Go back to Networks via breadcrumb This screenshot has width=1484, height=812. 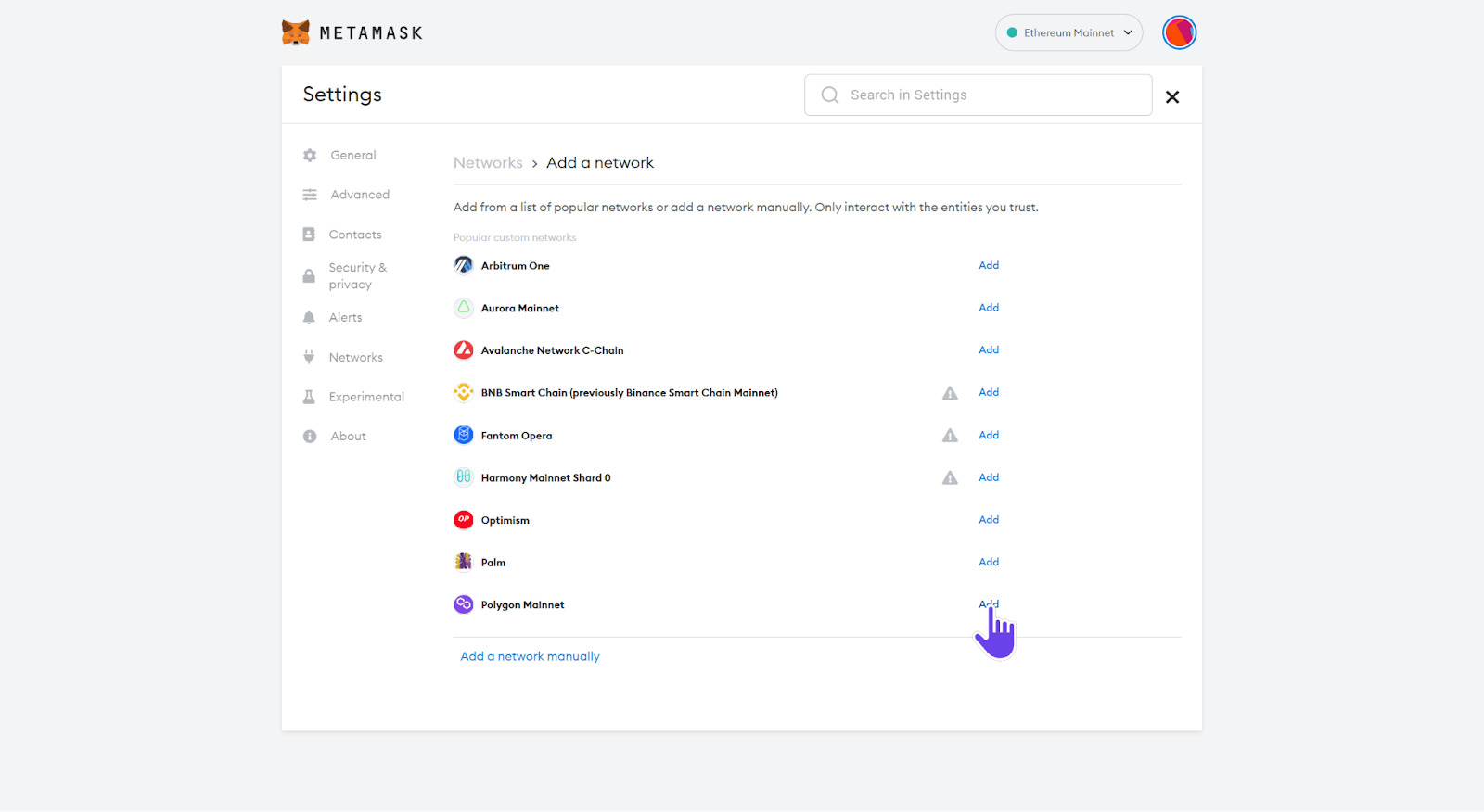[488, 163]
